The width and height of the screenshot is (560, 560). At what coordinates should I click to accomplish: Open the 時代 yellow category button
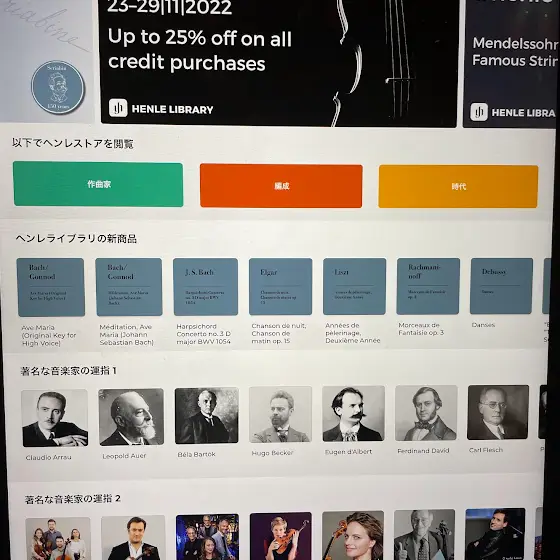[x=458, y=186]
